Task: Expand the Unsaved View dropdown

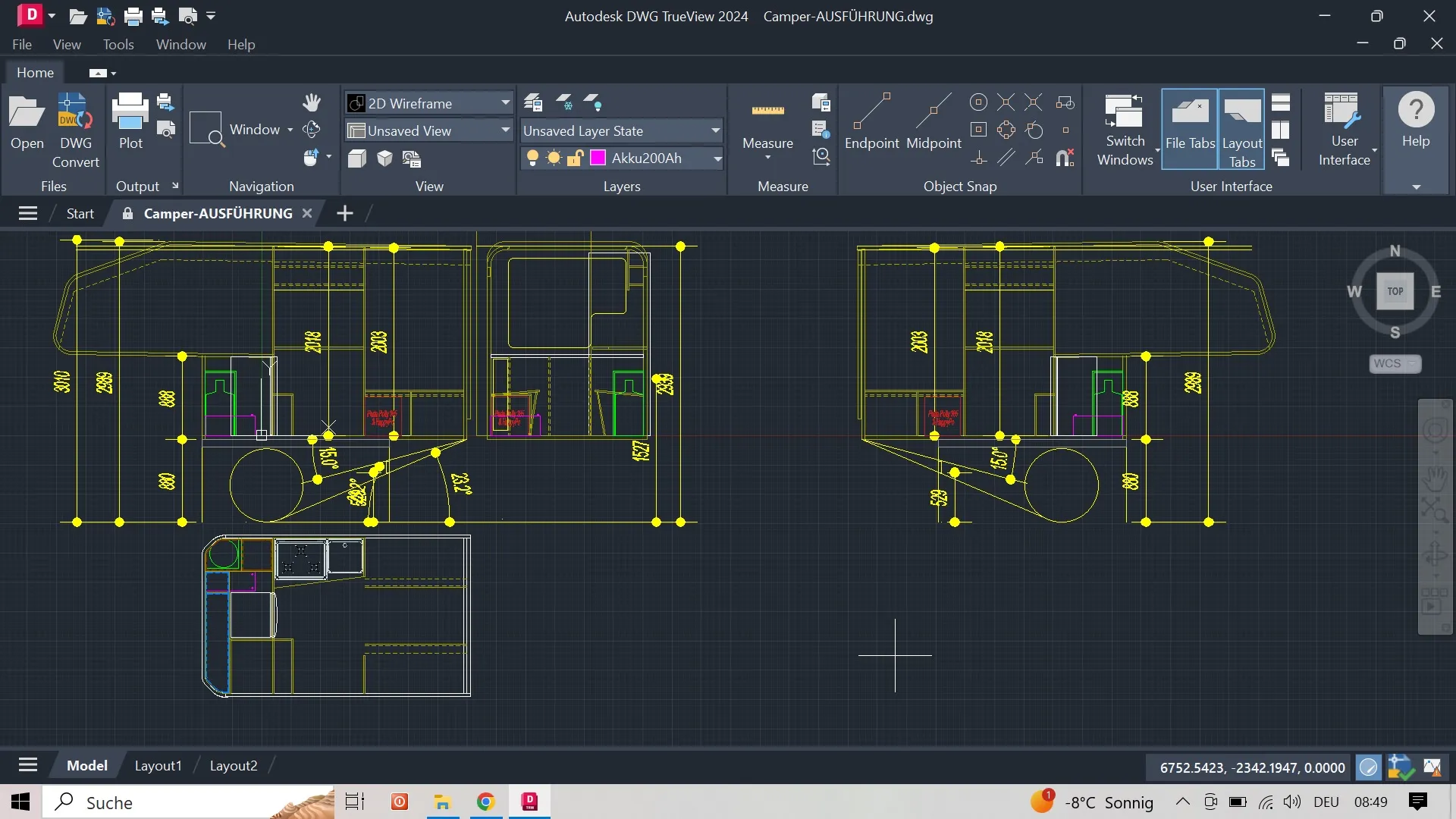Action: coord(505,130)
